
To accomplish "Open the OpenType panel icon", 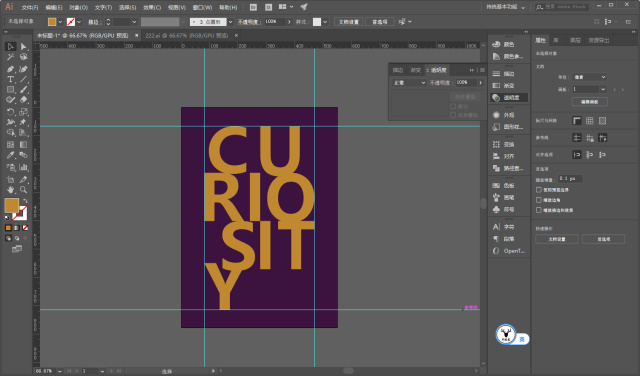I will click(509, 251).
